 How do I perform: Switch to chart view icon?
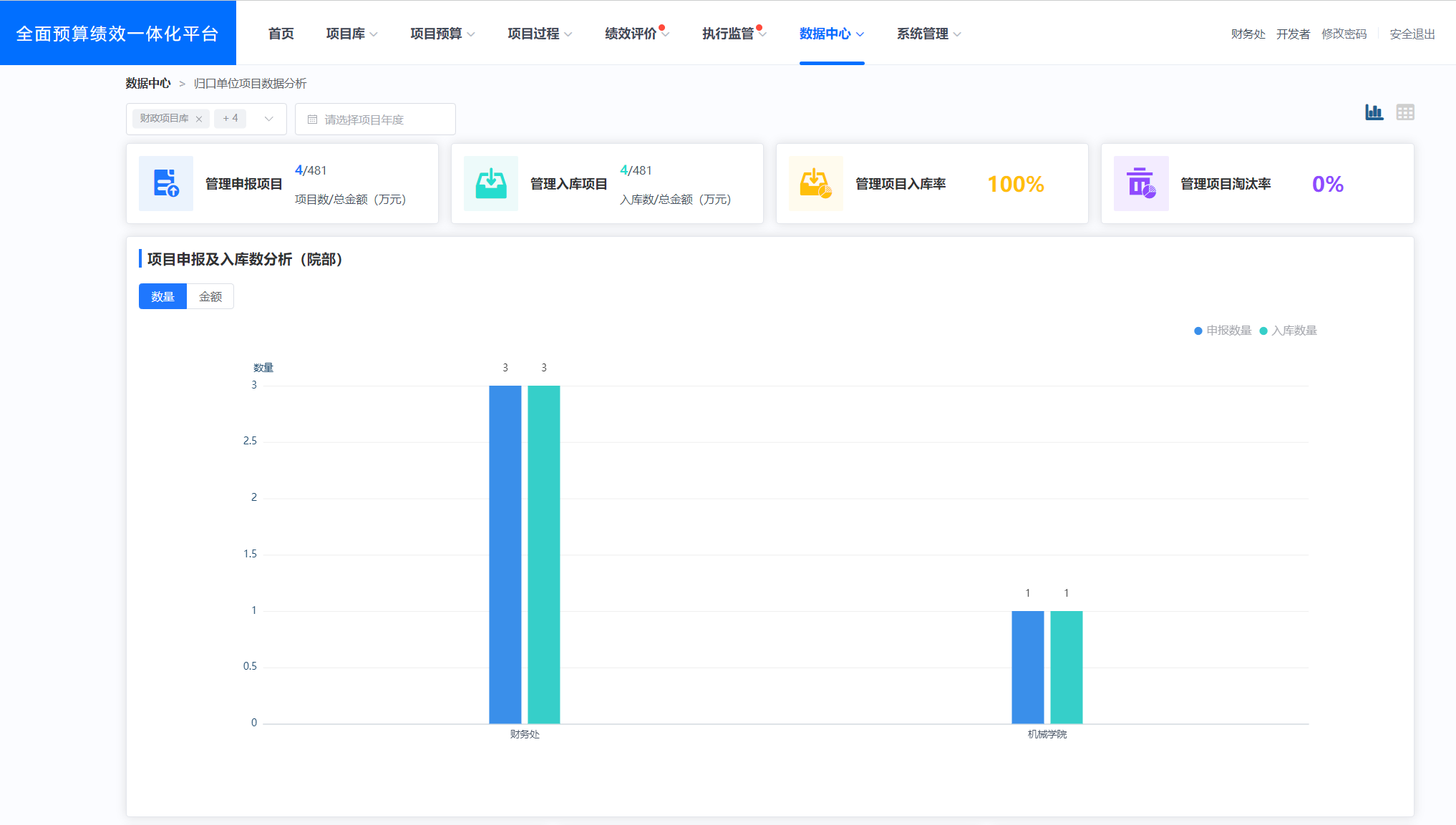tap(1374, 112)
